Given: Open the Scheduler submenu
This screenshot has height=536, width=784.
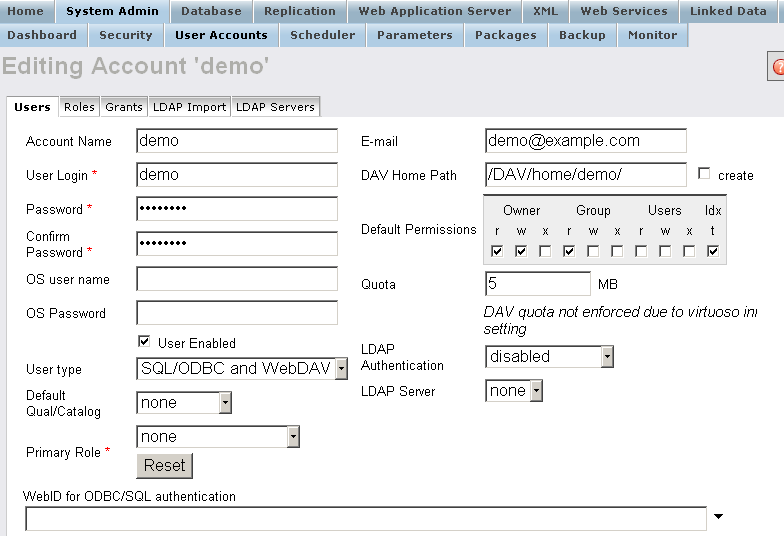Looking at the screenshot, I should point(322,35).
